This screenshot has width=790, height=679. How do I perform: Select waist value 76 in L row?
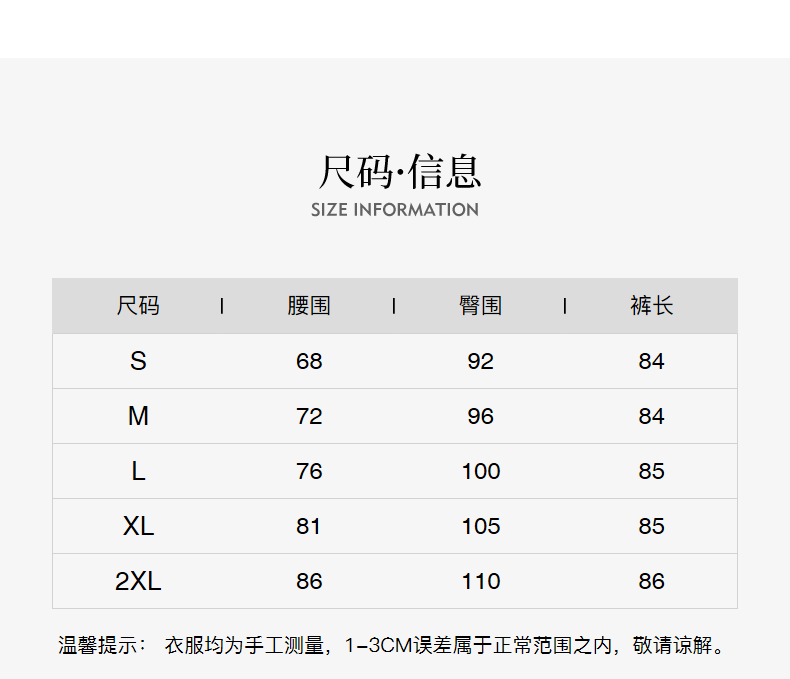pos(309,471)
